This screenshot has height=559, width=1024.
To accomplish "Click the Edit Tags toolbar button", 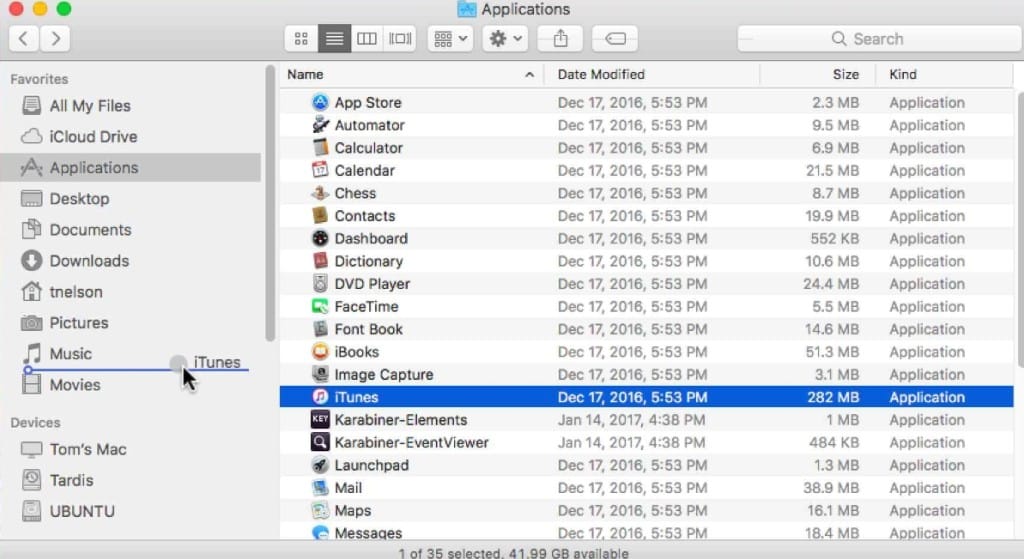I will 615,39.
